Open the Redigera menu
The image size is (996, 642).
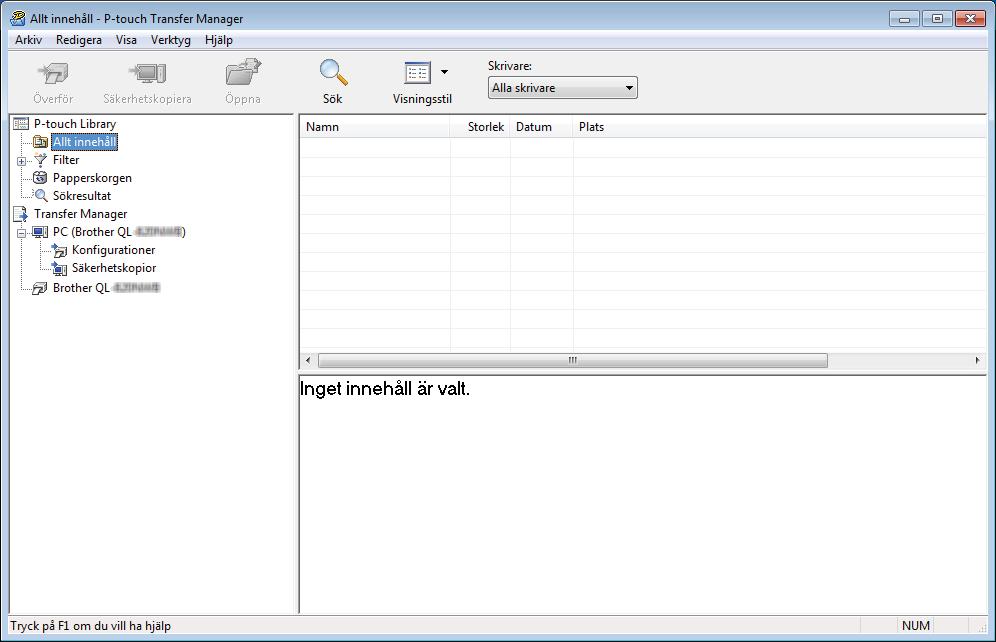(x=79, y=39)
